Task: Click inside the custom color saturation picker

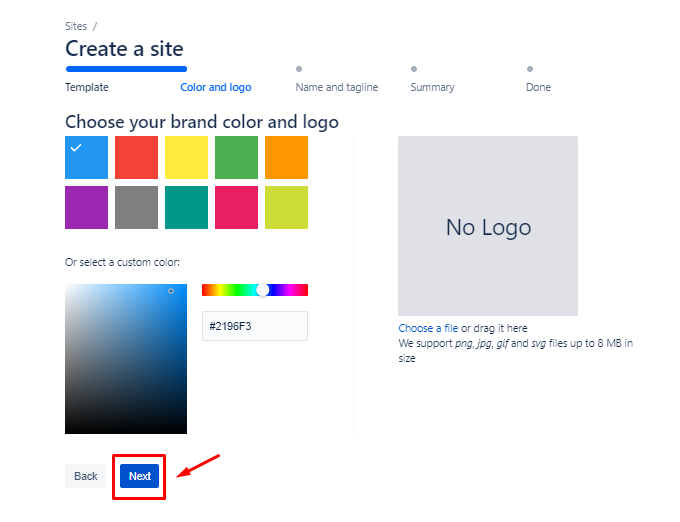Action: [x=126, y=359]
